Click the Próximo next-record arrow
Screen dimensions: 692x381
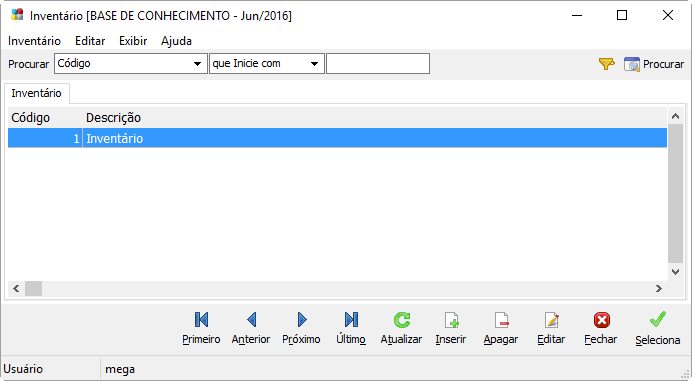(x=301, y=328)
